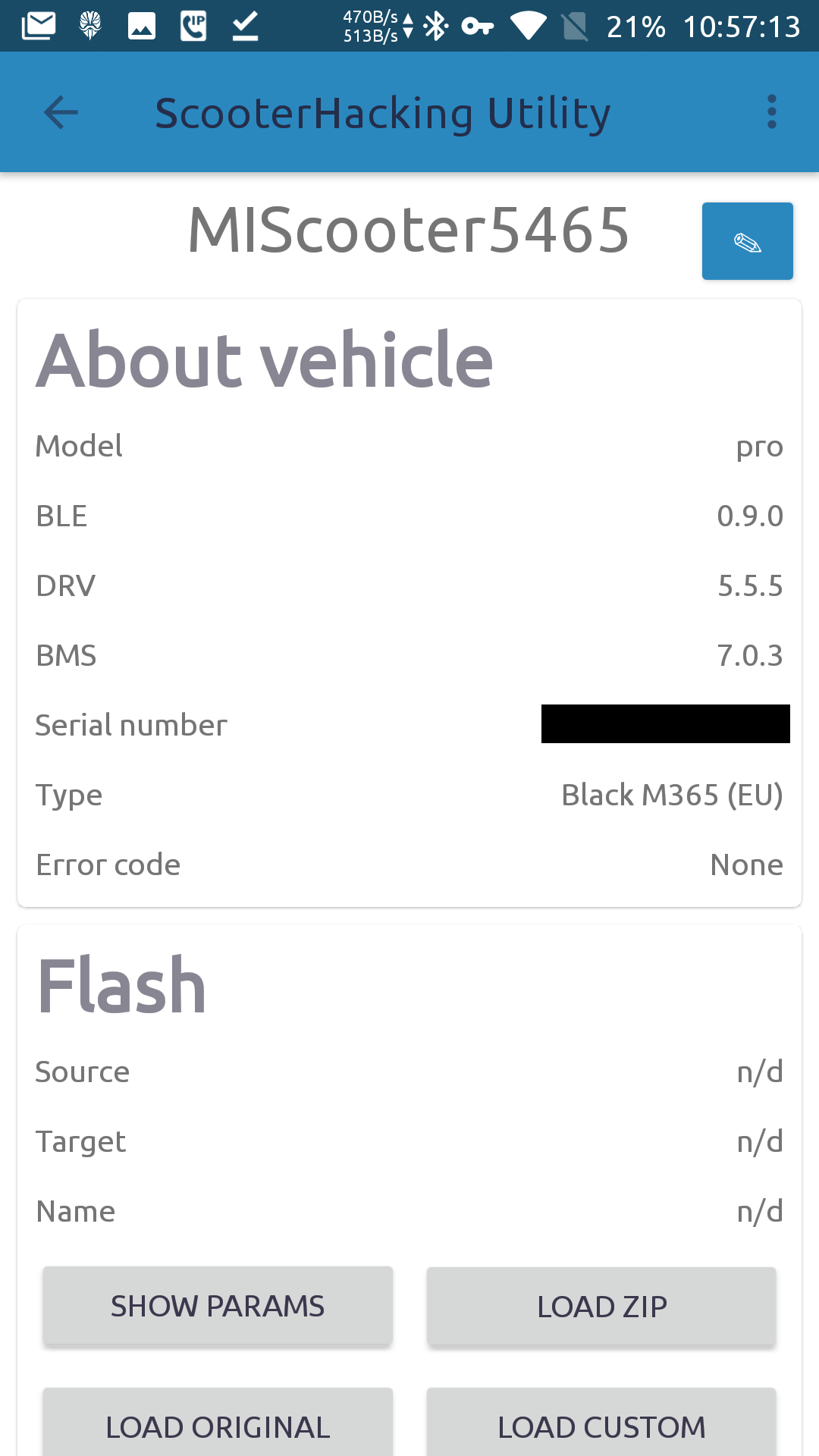819x1456 pixels.
Task: Tap the Wi-Fi signal icon
Action: (529, 27)
